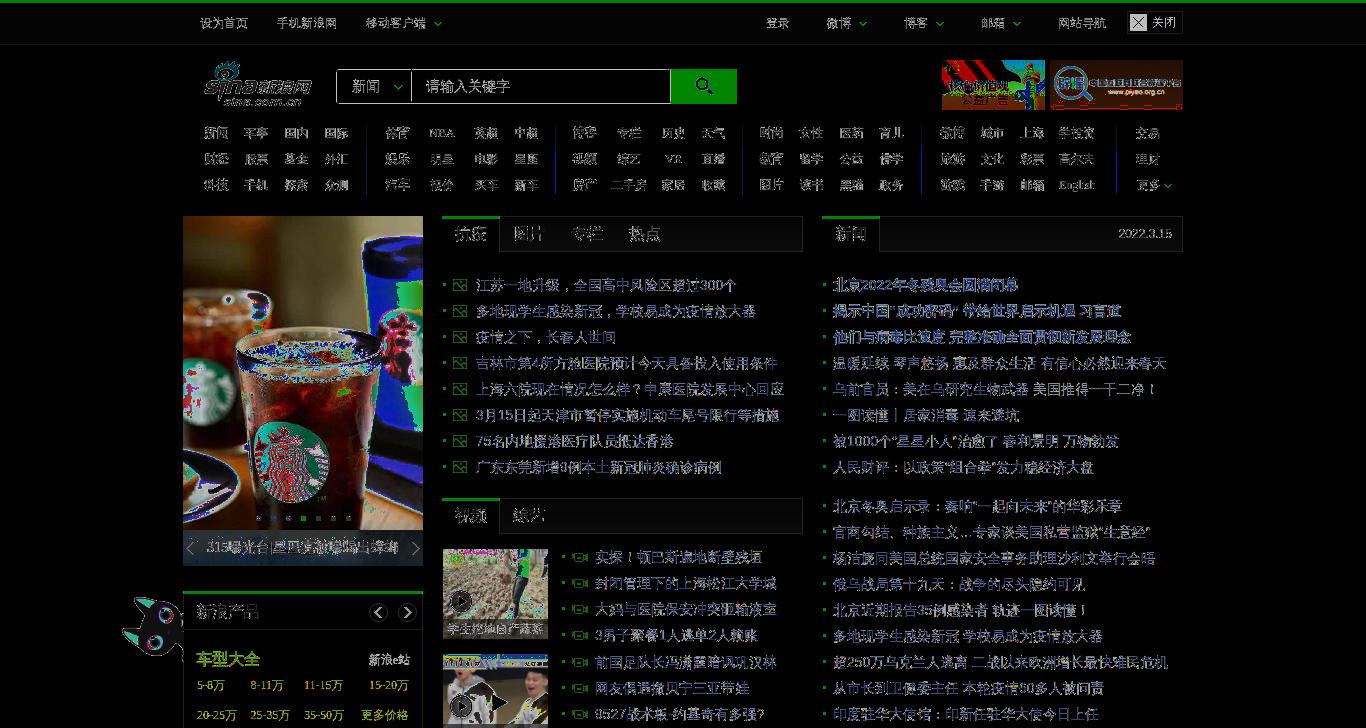Click video icon beside 前国足队长冯潇霆 headline
This screenshot has height=728, width=1366.
[580, 662]
